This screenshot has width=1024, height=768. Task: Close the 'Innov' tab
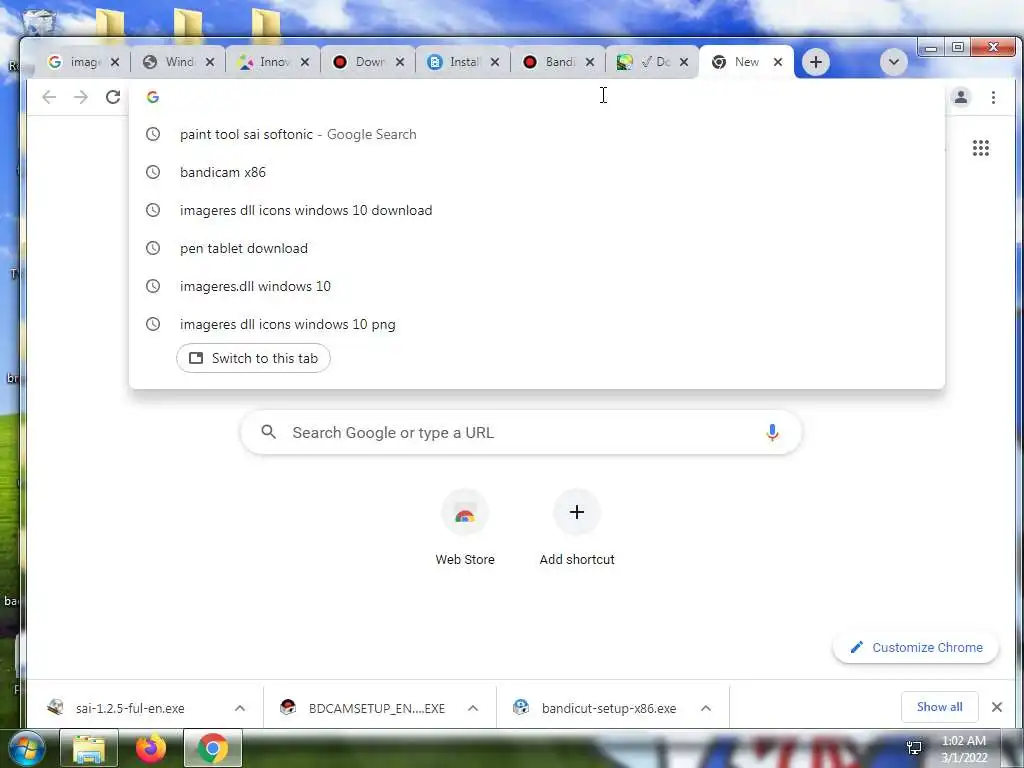point(305,62)
